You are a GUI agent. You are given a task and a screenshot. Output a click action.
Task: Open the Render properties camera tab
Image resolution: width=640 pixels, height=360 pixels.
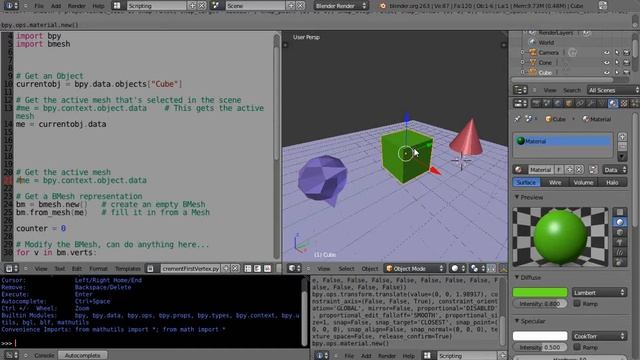[536, 103]
